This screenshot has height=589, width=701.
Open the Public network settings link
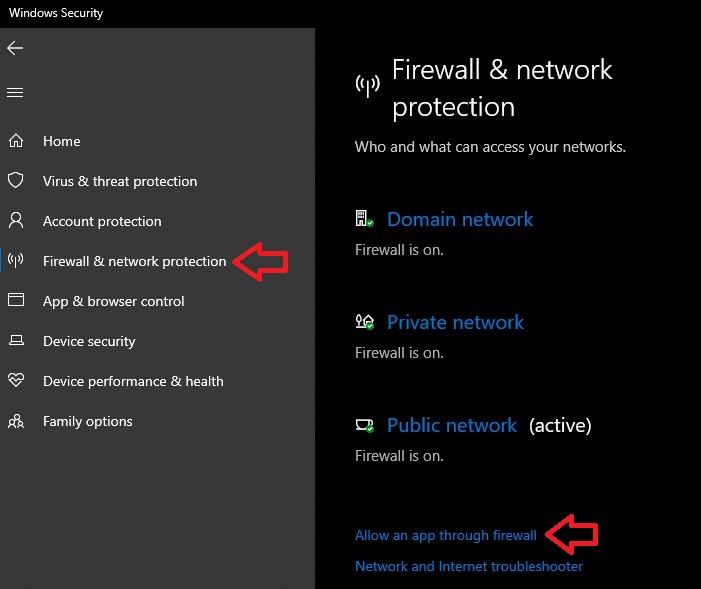[x=452, y=425]
